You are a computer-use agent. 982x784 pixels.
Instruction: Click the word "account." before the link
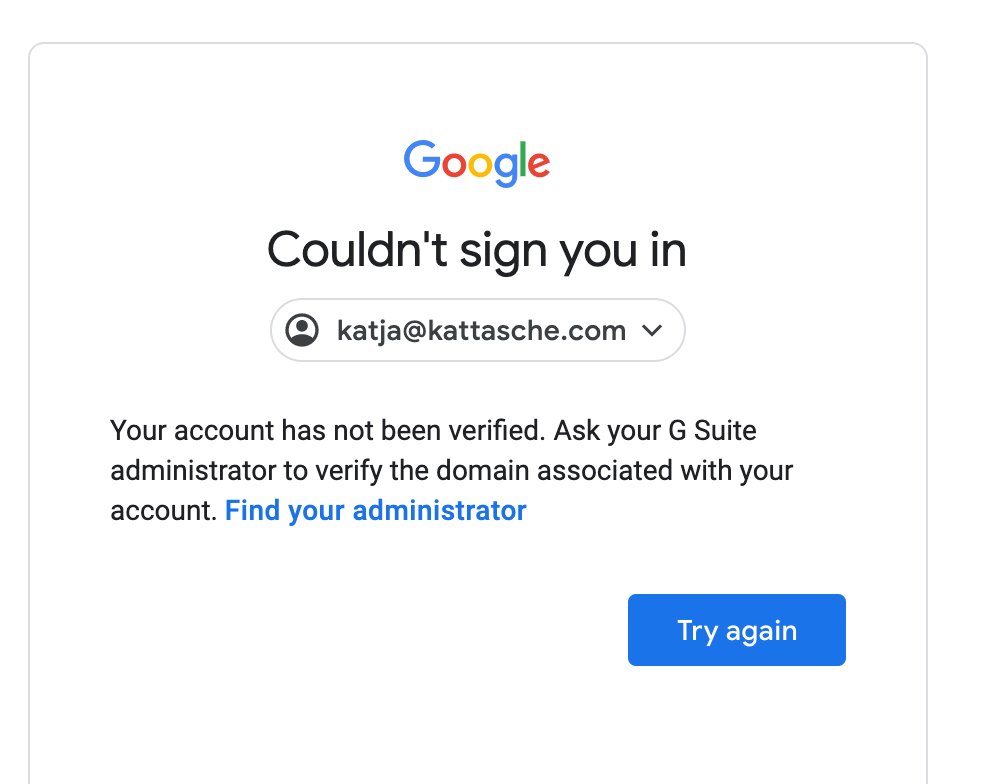coord(163,511)
